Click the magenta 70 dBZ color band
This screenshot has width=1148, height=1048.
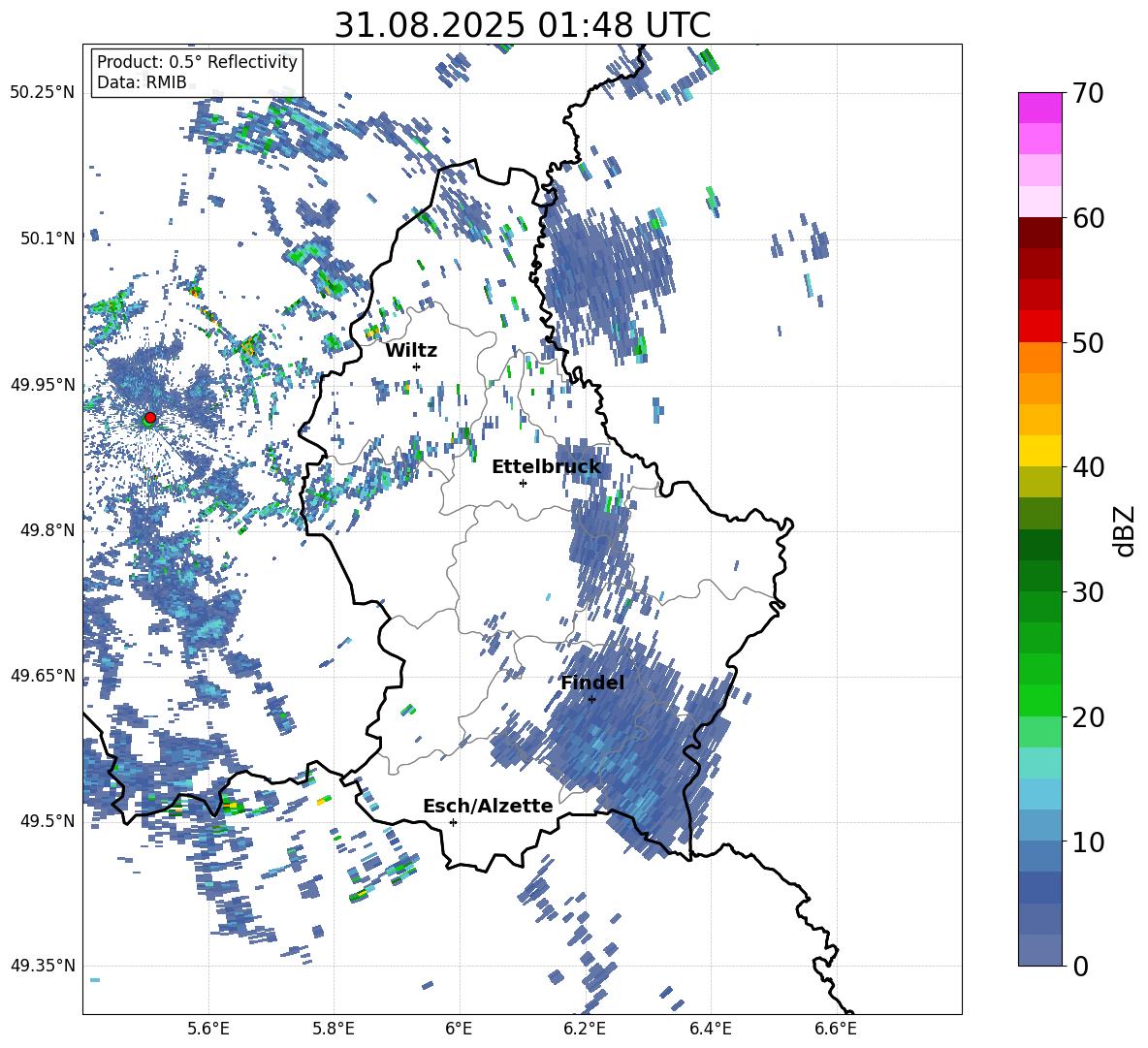1039,109
